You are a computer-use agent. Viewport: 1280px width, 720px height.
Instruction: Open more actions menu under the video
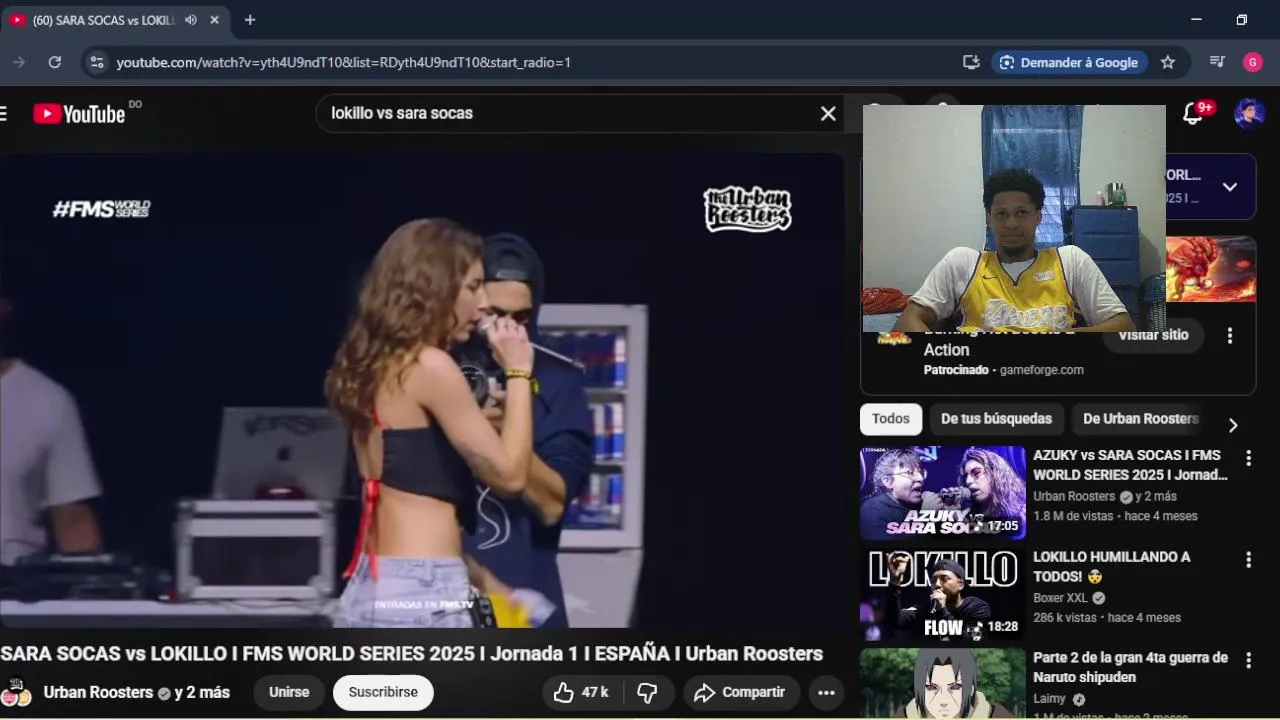coord(826,692)
